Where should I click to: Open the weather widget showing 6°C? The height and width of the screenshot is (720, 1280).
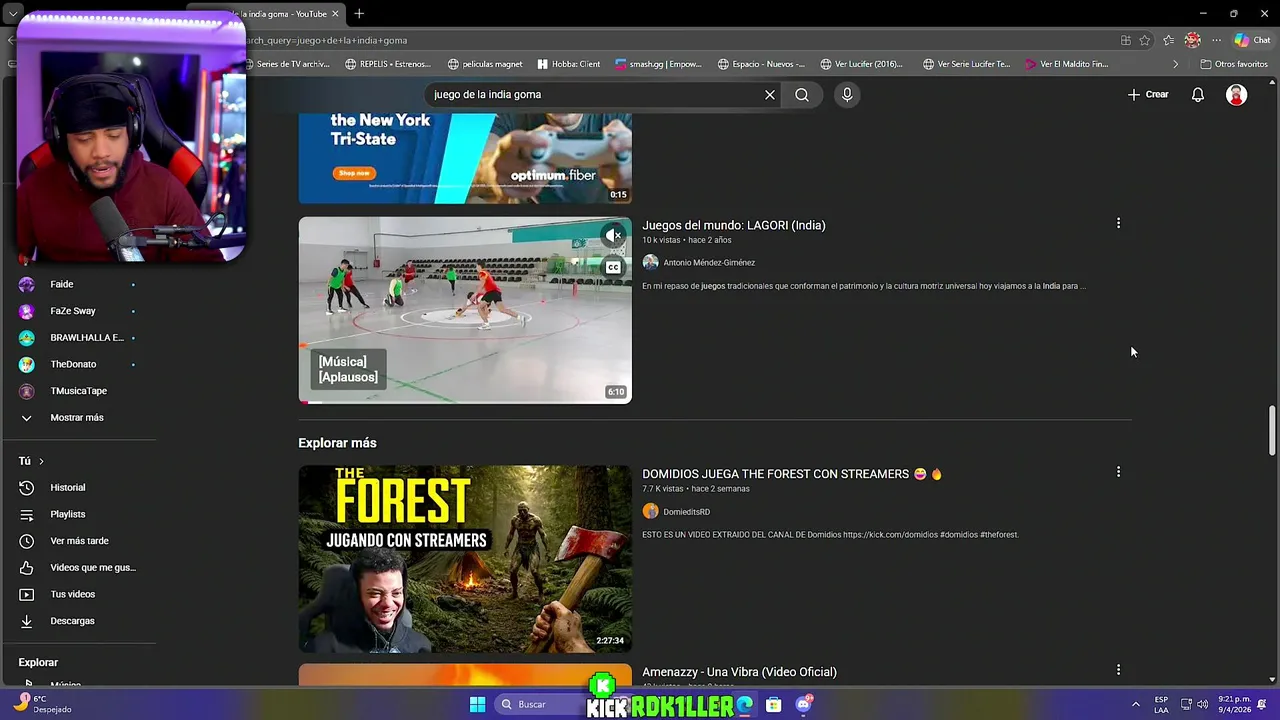pyautogui.click(x=40, y=704)
